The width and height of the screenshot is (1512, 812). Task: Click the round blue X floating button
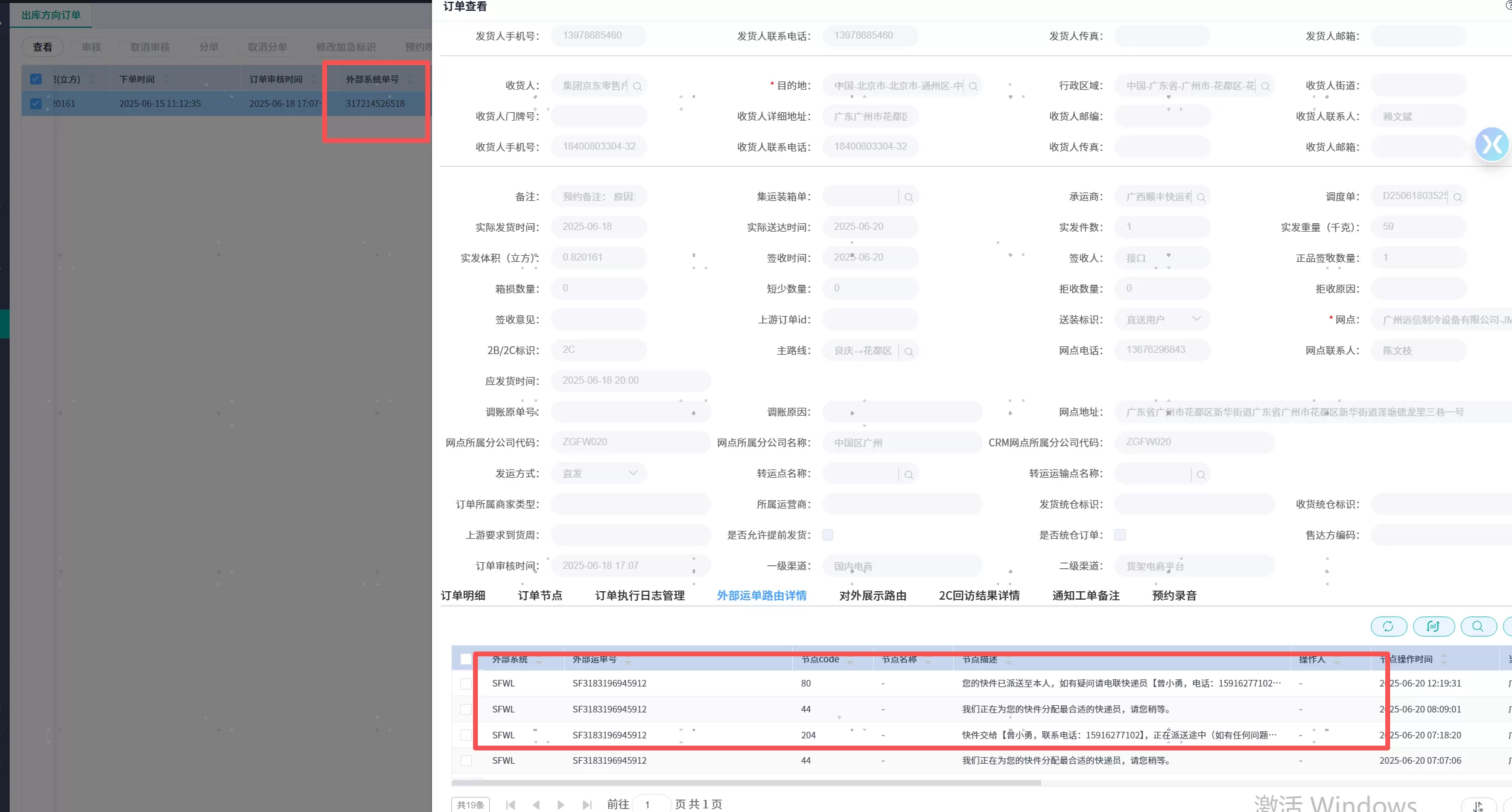pyautogui.click(x=1491, y=144)
